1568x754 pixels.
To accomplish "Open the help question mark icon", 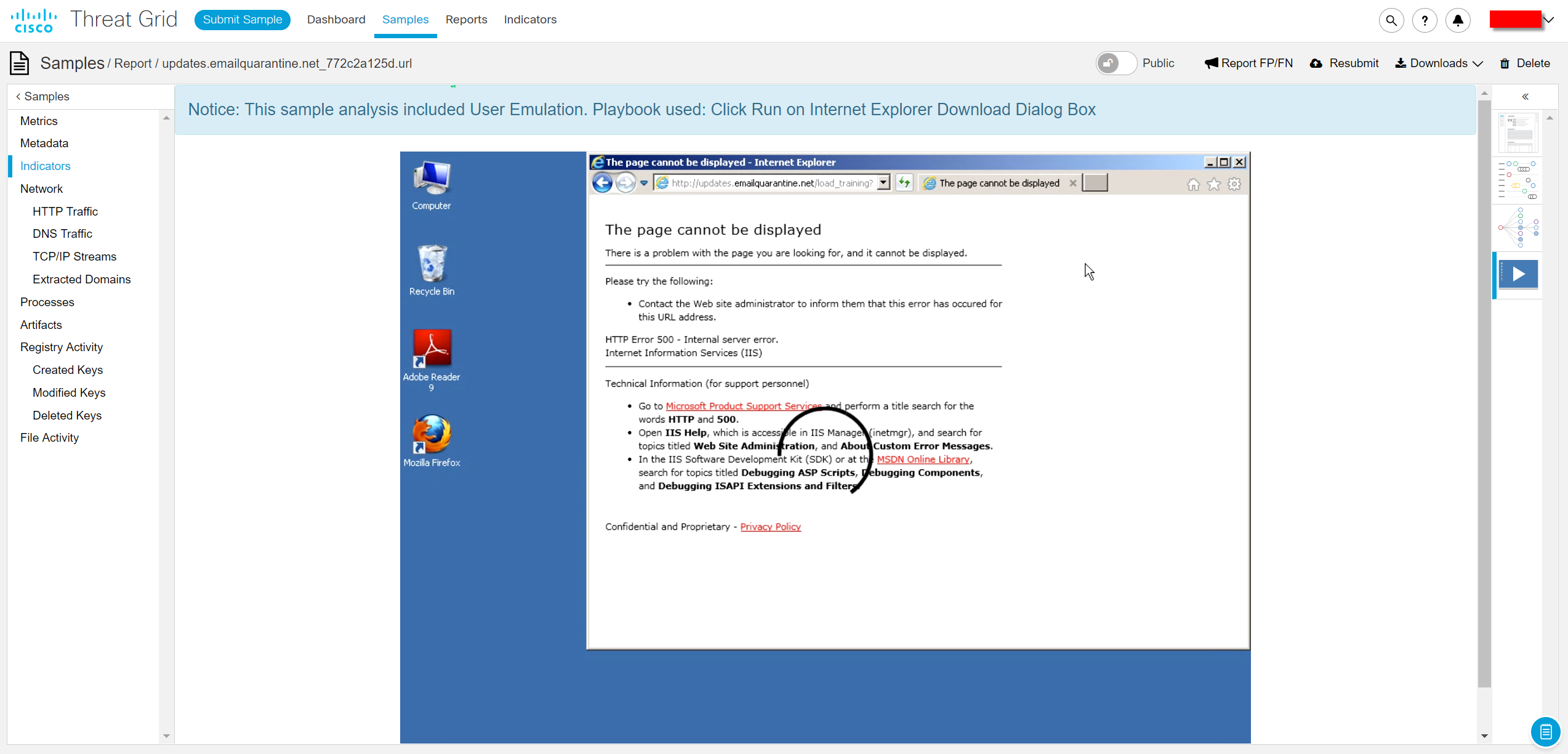I will 1425,20.
